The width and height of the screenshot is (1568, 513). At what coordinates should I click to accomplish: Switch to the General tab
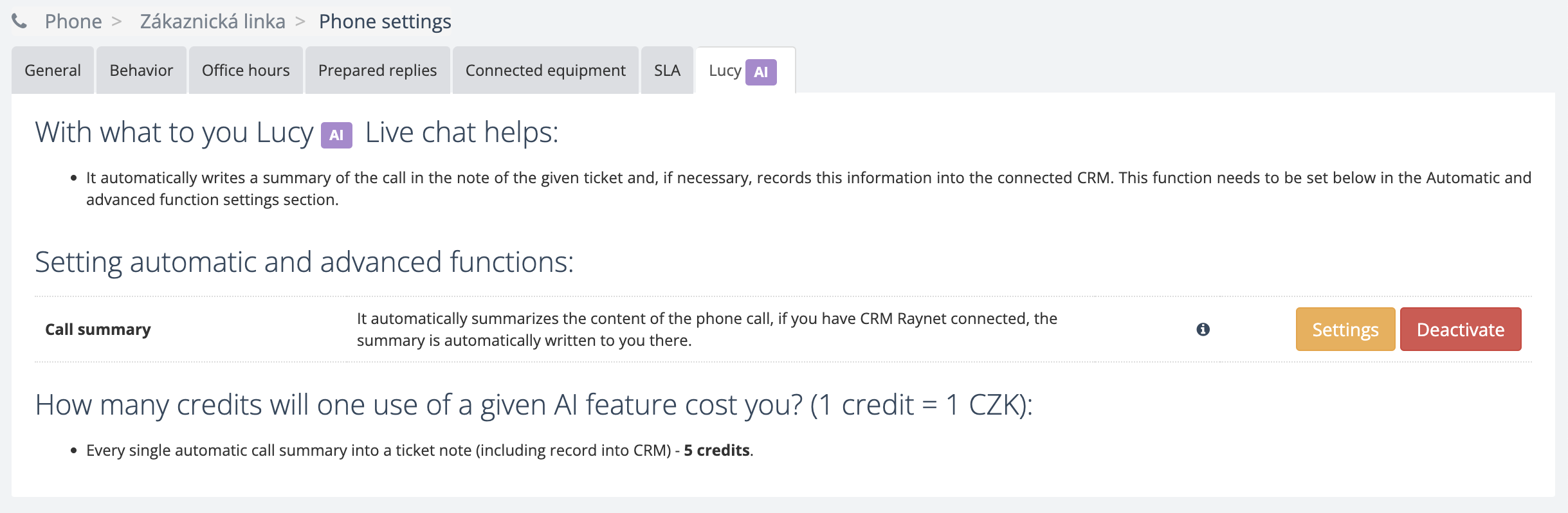[x=53, y=70]
